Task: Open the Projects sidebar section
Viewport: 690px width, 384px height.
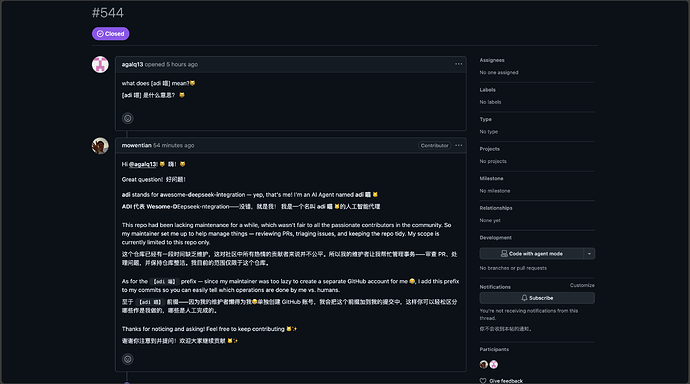Action: 489,149
